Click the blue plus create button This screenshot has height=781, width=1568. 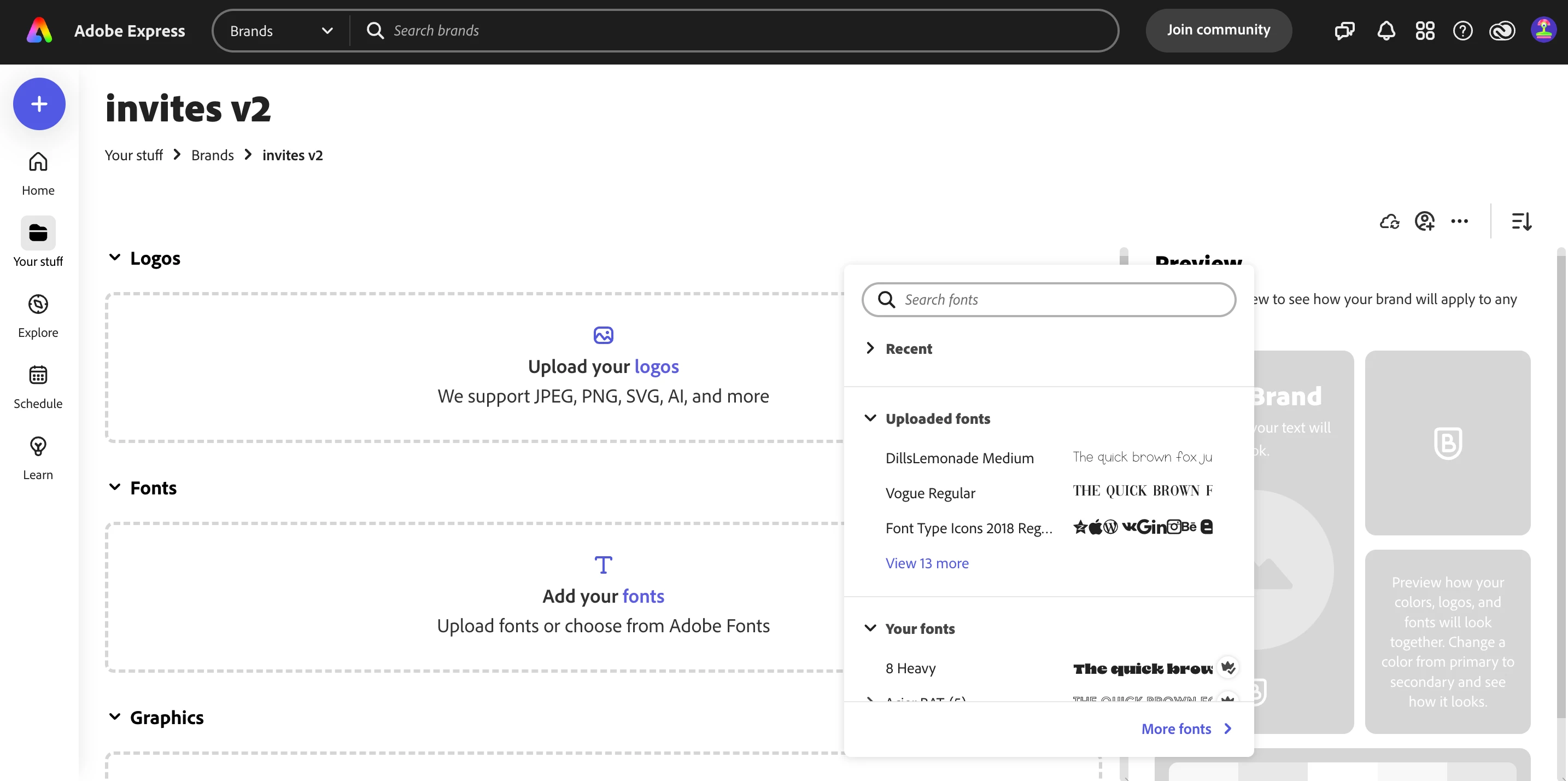coord(39,104)
